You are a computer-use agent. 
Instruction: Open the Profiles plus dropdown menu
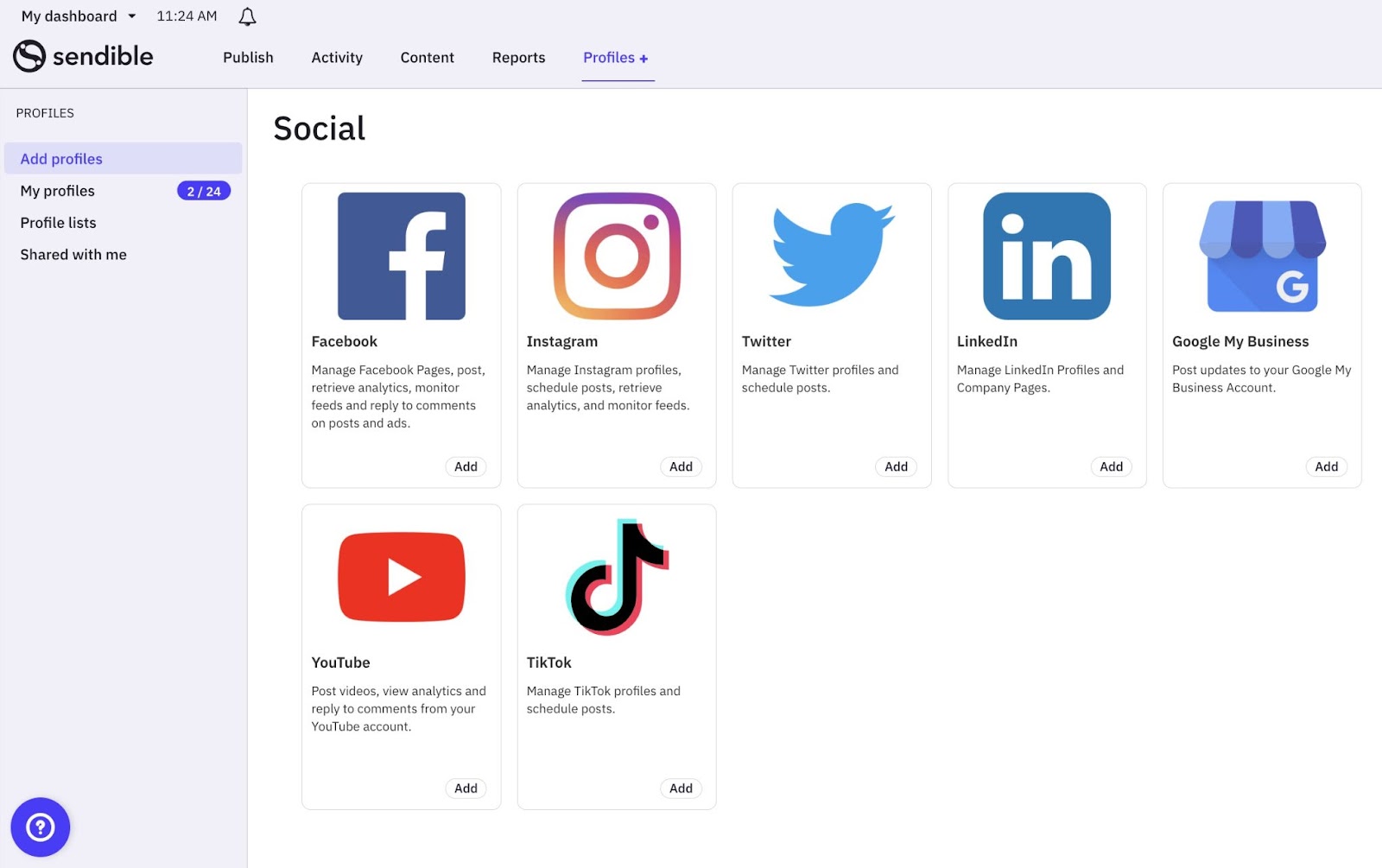(x=616, y=58)
